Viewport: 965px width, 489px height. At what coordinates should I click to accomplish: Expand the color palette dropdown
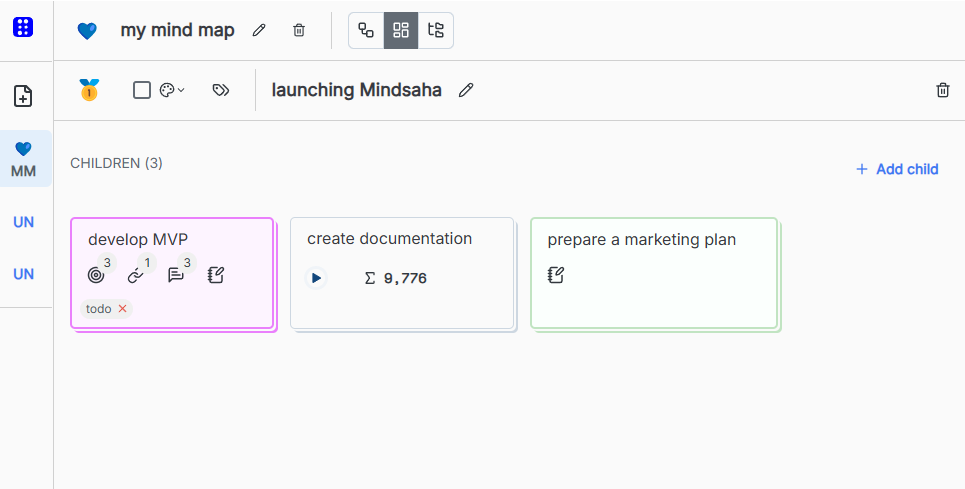click(172, 90)
